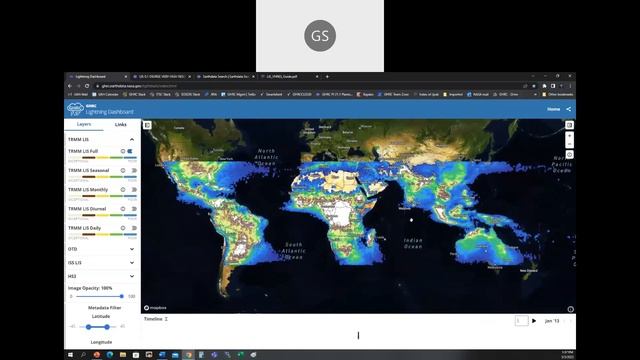640x360 pixels.
Task: Select the LIS_VHRES_Guide.pdf browser tab
Action: 289,76
